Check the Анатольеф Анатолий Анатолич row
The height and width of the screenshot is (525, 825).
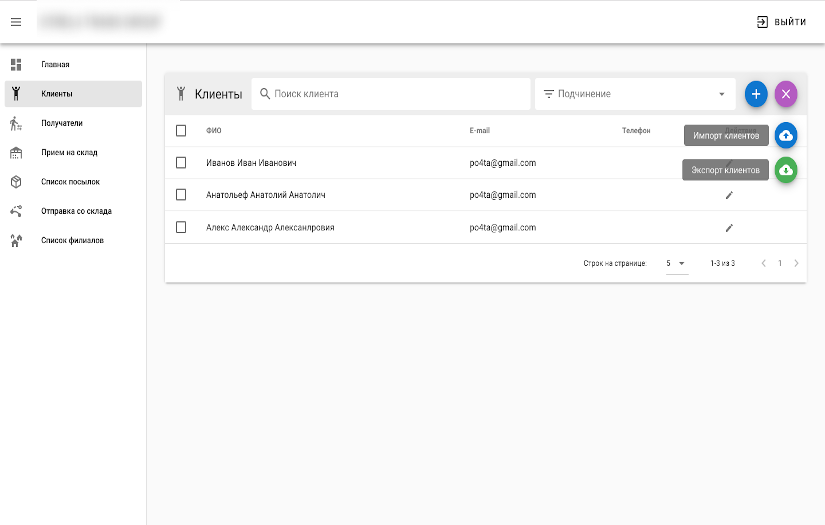pos(181,195)
